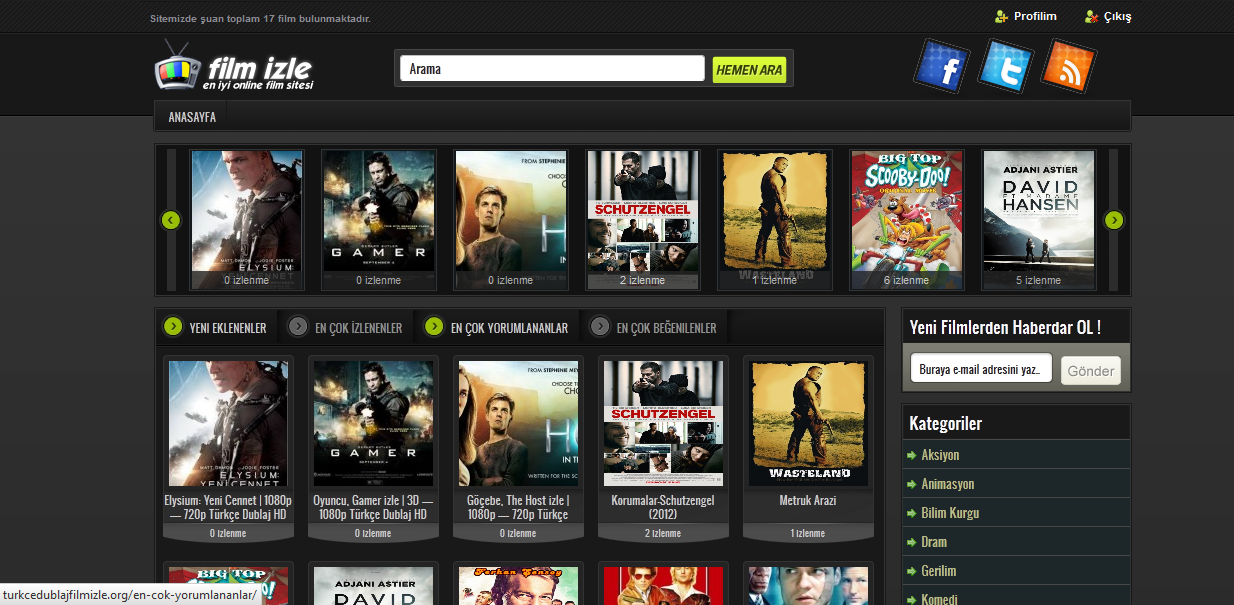Viewport: 1234px width, 605px height.
Task: Click the arrow bullet next to Aksiyon
Action: 911,455
